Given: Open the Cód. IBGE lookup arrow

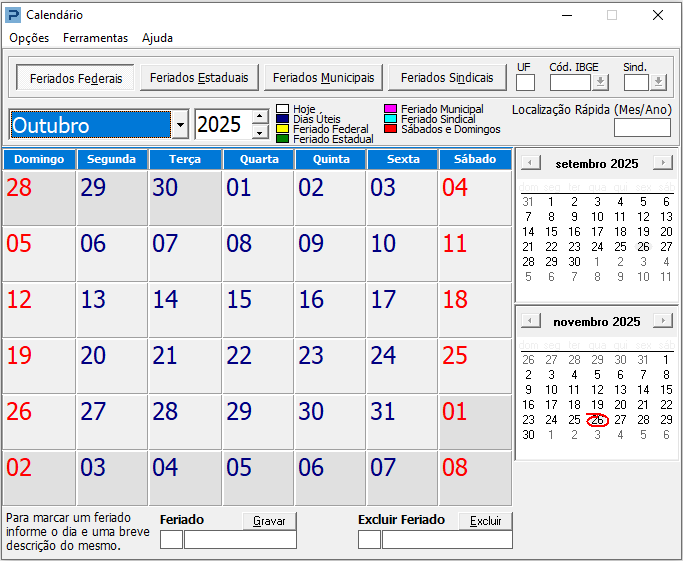Looking at the screenshot, I should pos(600,82).
